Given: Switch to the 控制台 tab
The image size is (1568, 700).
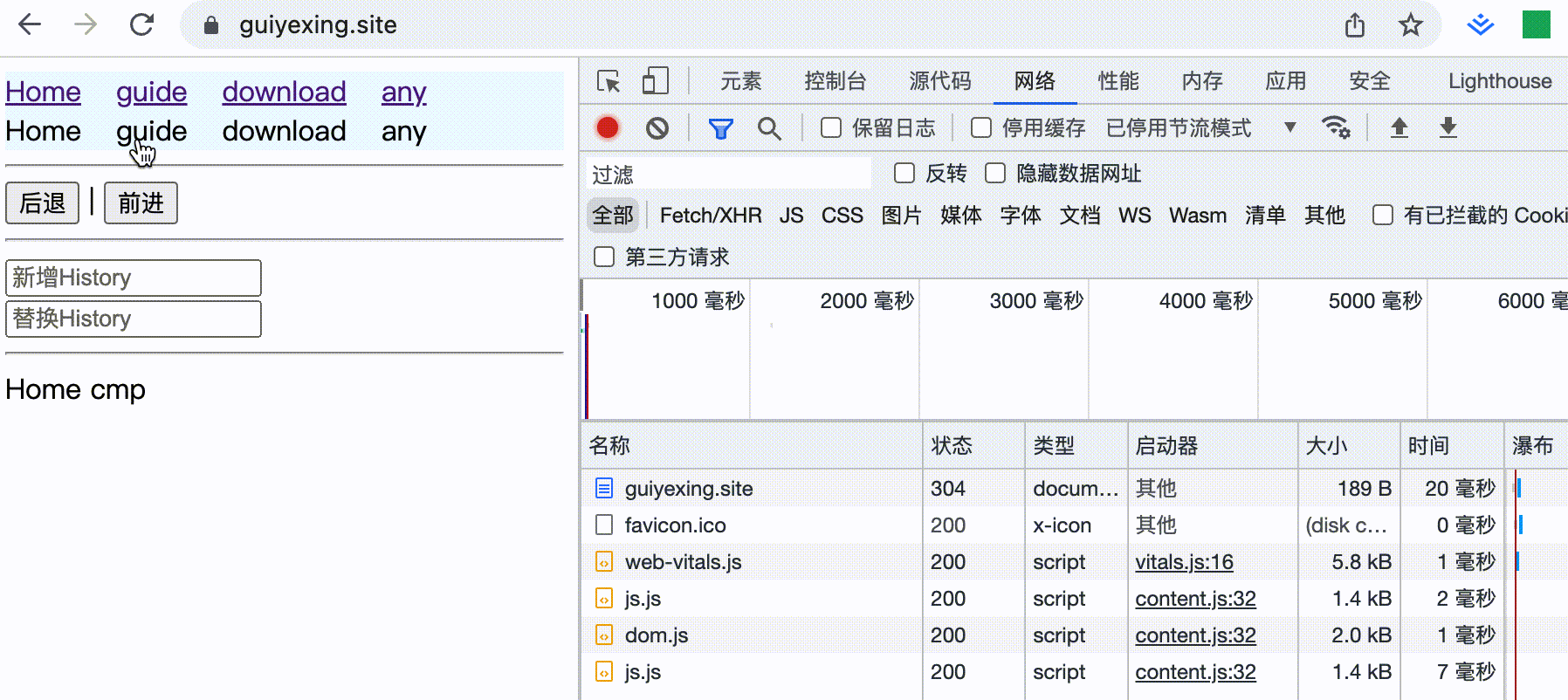Looking at the screenshot, I should pos(835,81).
